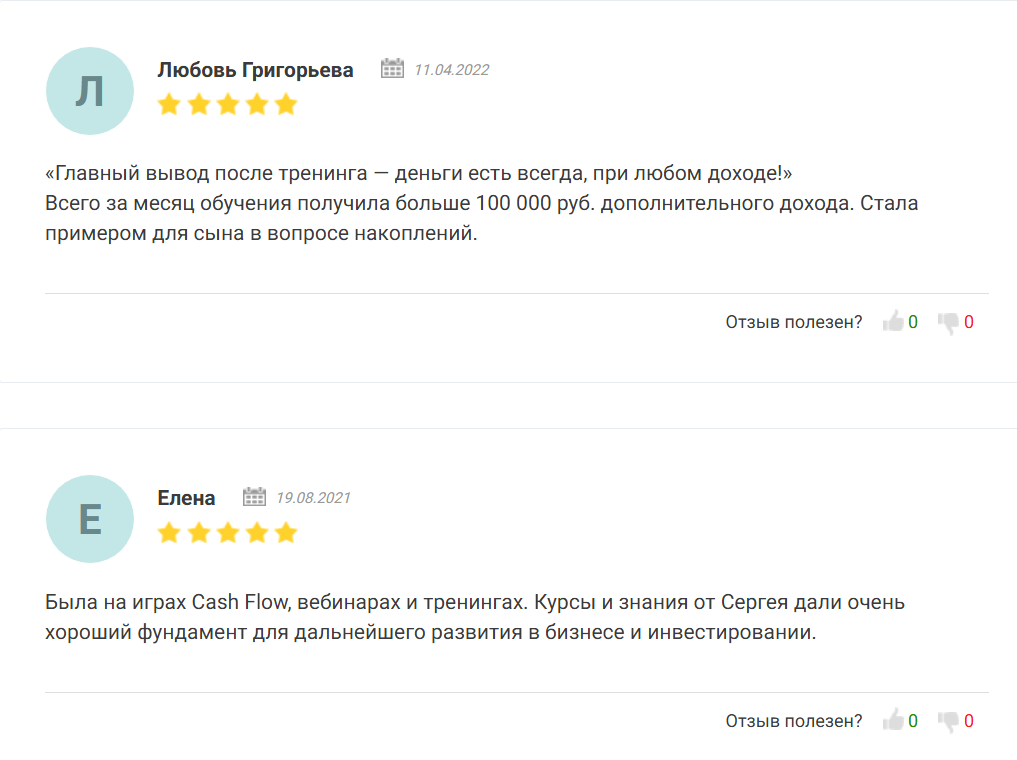1017x760 pixels.
Task: Click the date 11.04.2022
Action: (x=451, y=70)
